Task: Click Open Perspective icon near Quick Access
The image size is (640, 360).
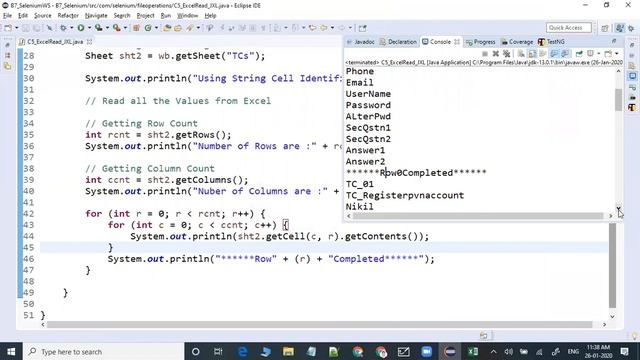Action: [604, 28]
